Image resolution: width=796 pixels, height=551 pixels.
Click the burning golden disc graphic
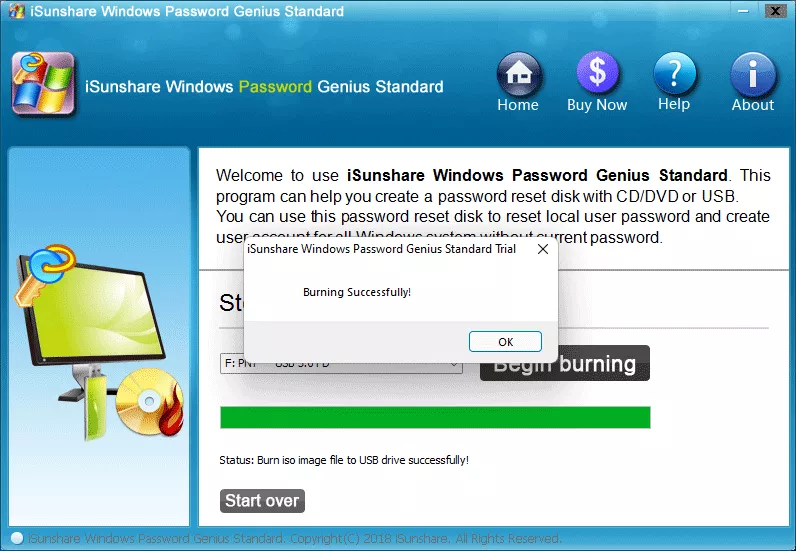pos(149,402)
